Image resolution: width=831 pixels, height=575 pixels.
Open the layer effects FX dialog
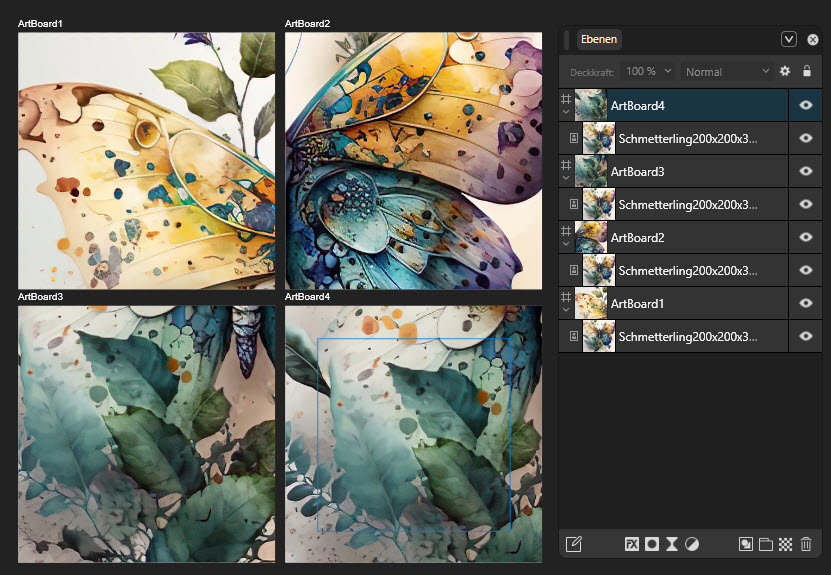pyautogui.click(x=632, y=544)
